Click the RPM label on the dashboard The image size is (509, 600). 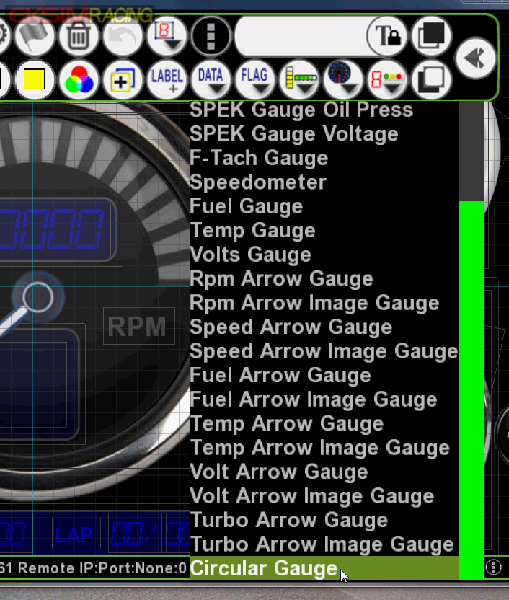coord(137,326)
